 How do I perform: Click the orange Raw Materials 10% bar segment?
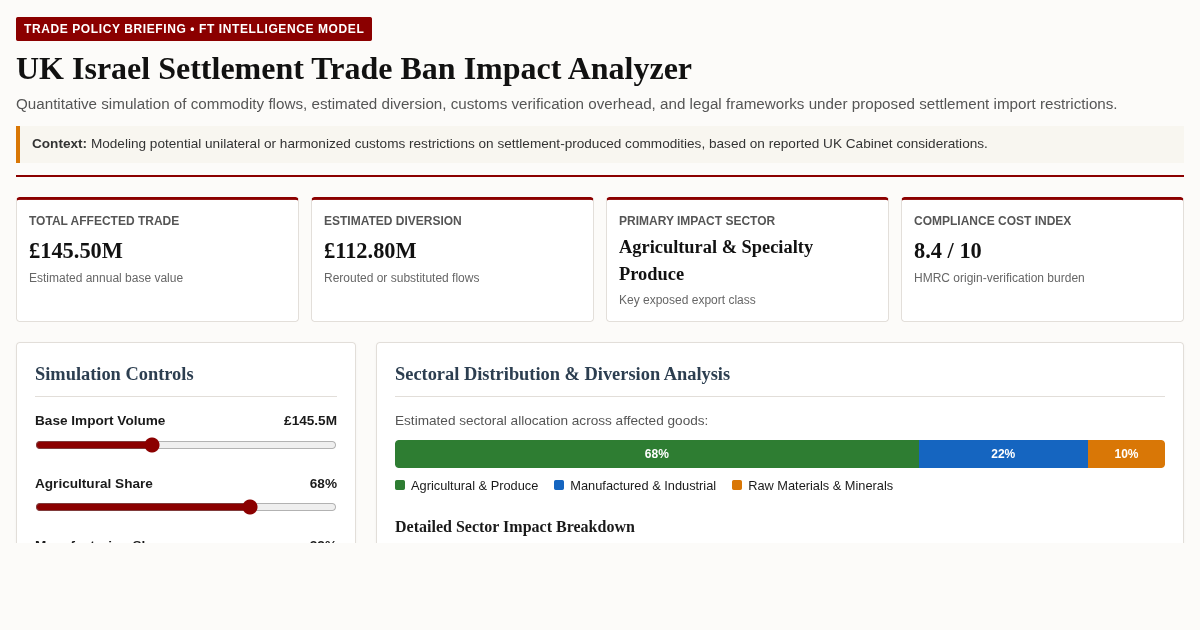tap(1126, 454)
